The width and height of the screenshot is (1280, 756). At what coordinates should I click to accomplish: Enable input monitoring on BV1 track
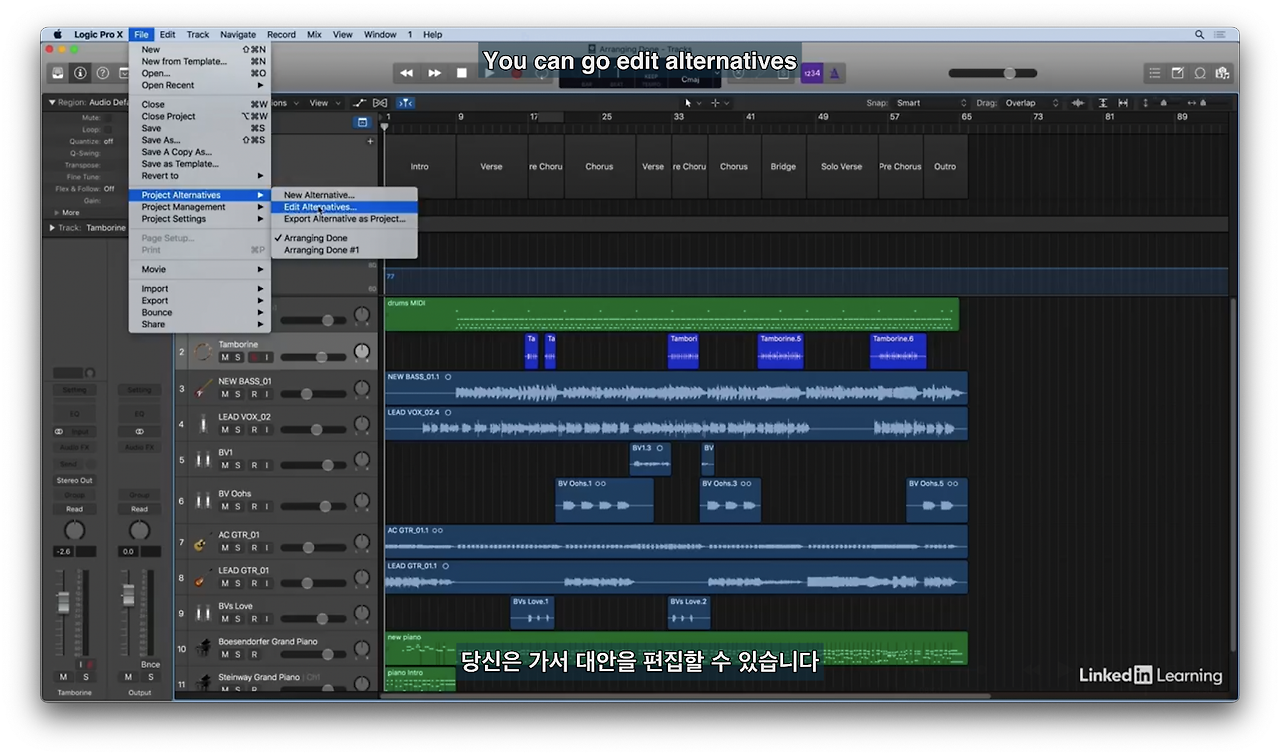pyautogui.click(x=266, y=465)
